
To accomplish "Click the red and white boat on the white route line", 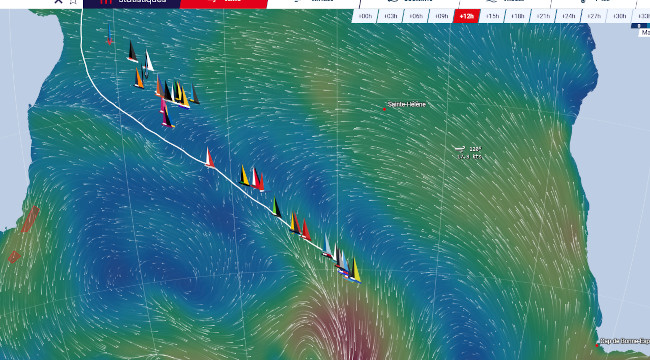I will click(209, 158).
